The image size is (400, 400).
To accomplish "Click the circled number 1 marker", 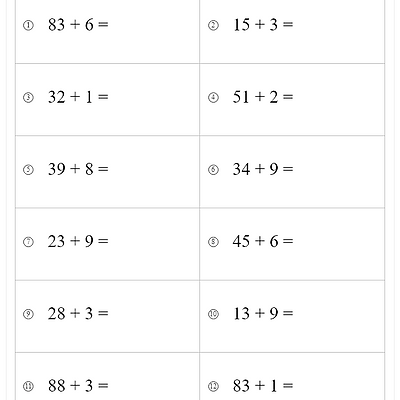I will [x=28, y=25].
